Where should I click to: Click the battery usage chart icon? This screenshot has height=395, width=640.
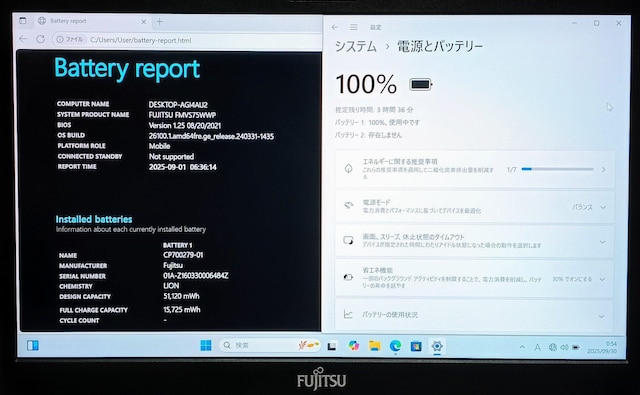coord(348,314)
